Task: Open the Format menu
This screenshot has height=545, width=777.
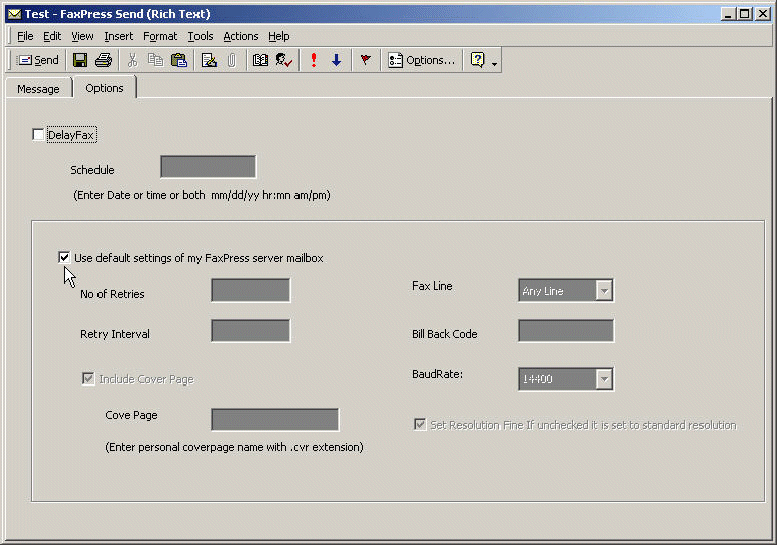Action: (160, 36)
